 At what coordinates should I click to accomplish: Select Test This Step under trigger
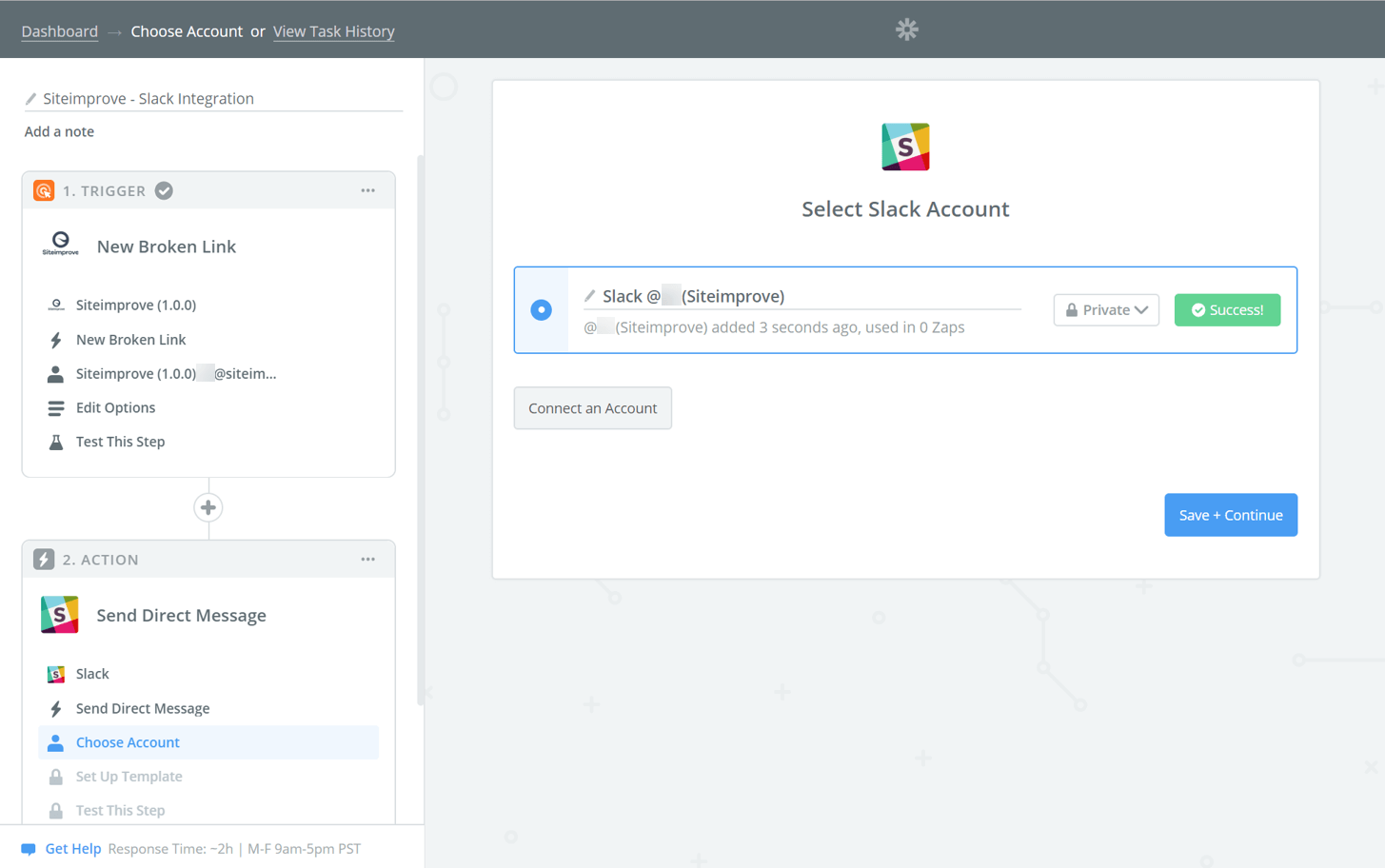tap(120, 442)
